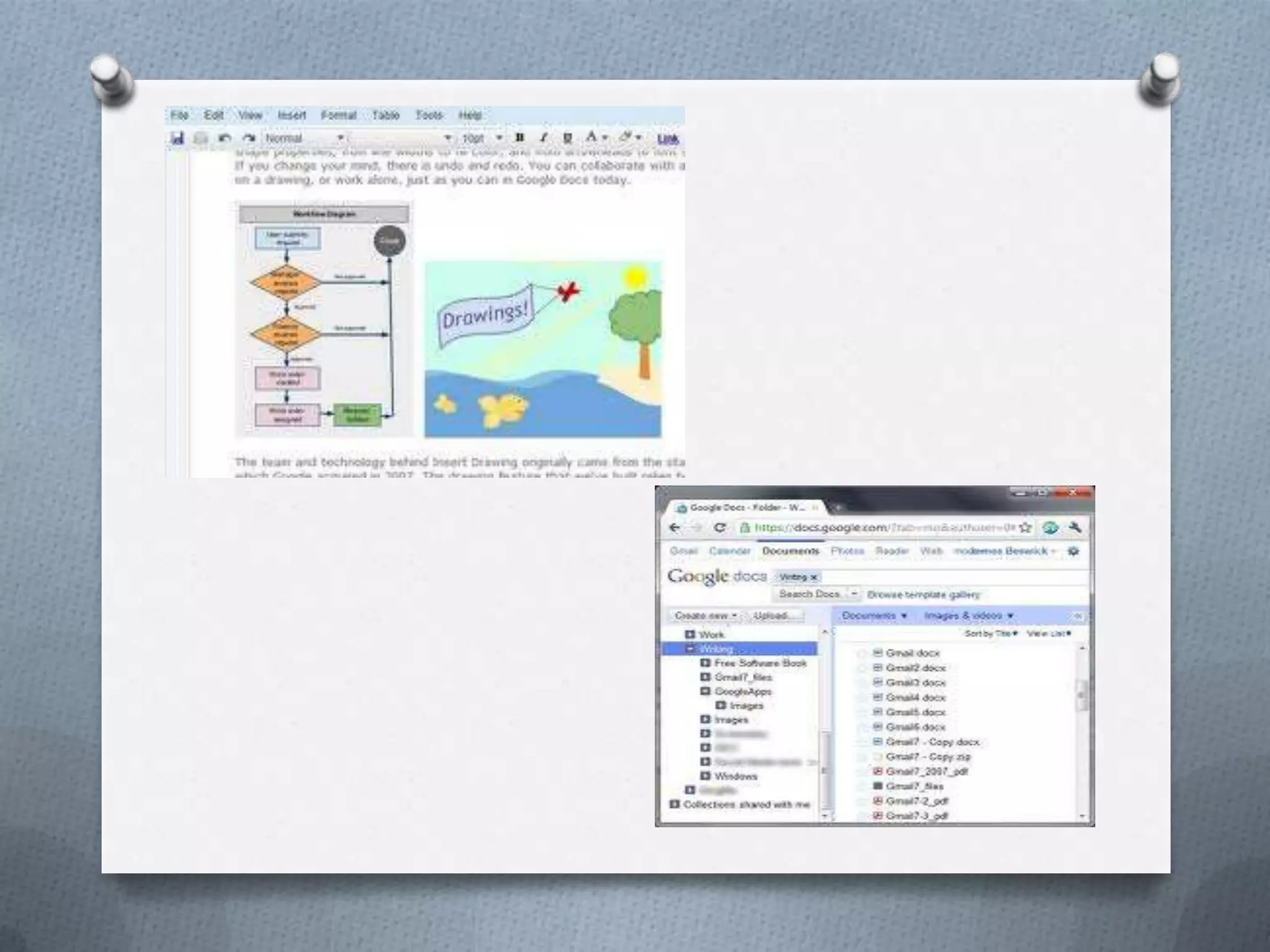Undo the last action in toolbar
The height and width of the screenshot is (952, 1270).
[x=225, y=138]
